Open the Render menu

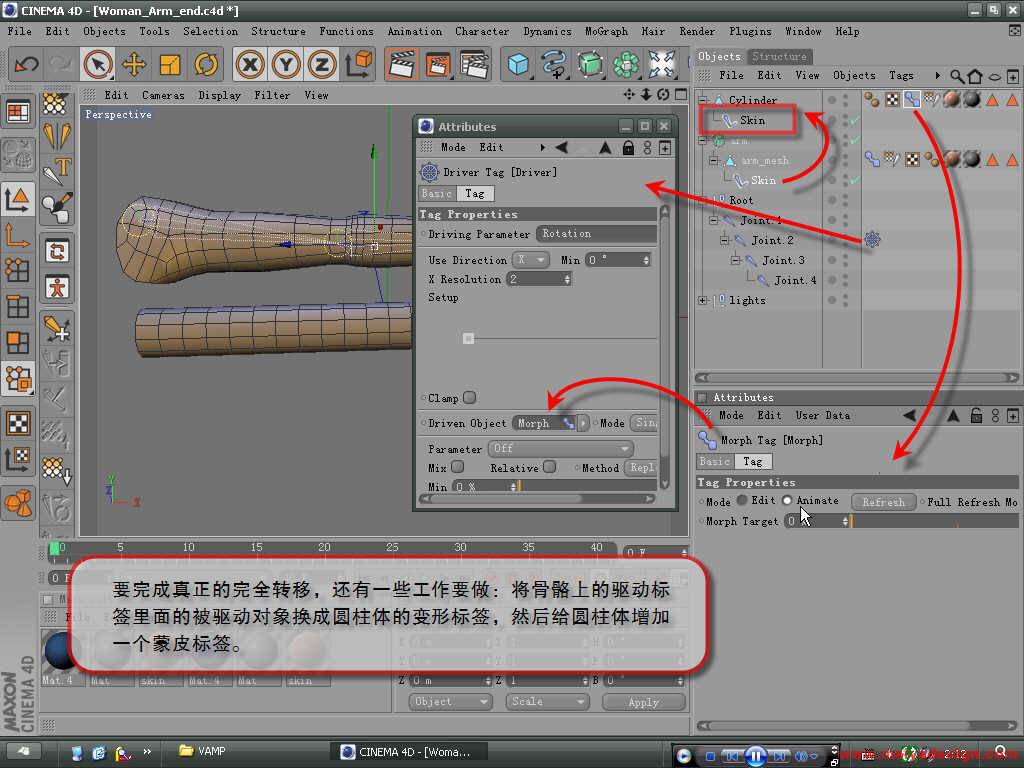pos(697,31)
